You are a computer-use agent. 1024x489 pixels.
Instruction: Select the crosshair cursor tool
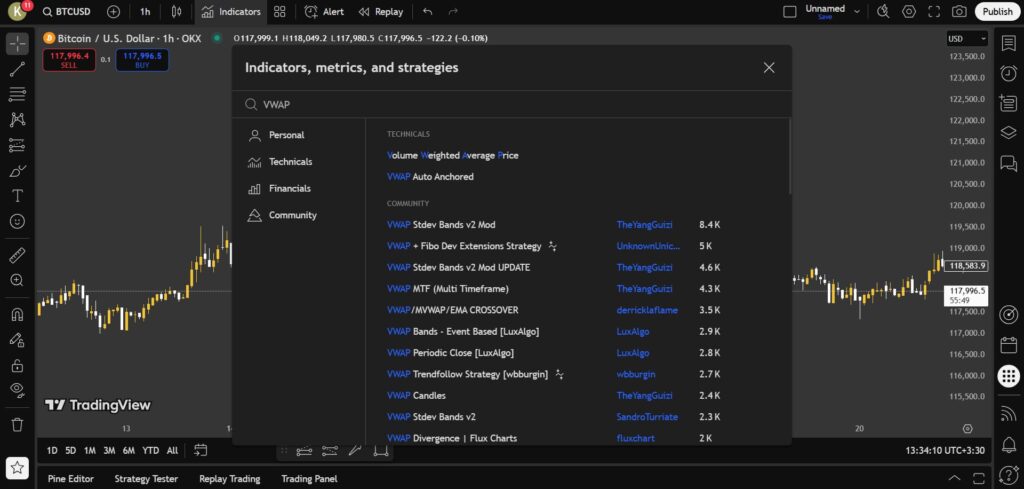point(18,44)
